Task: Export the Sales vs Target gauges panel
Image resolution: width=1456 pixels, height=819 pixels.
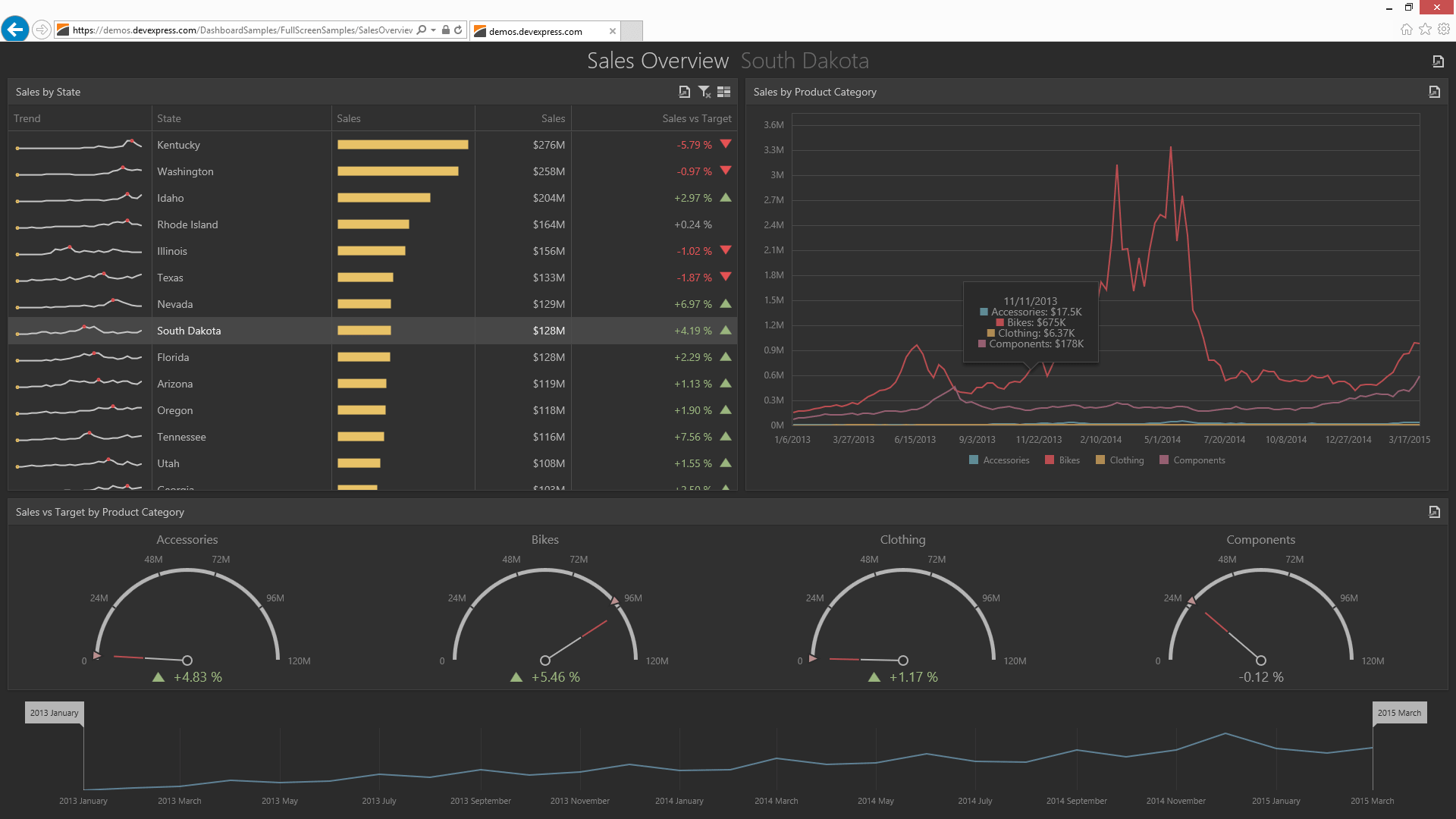Action: 1435,512
